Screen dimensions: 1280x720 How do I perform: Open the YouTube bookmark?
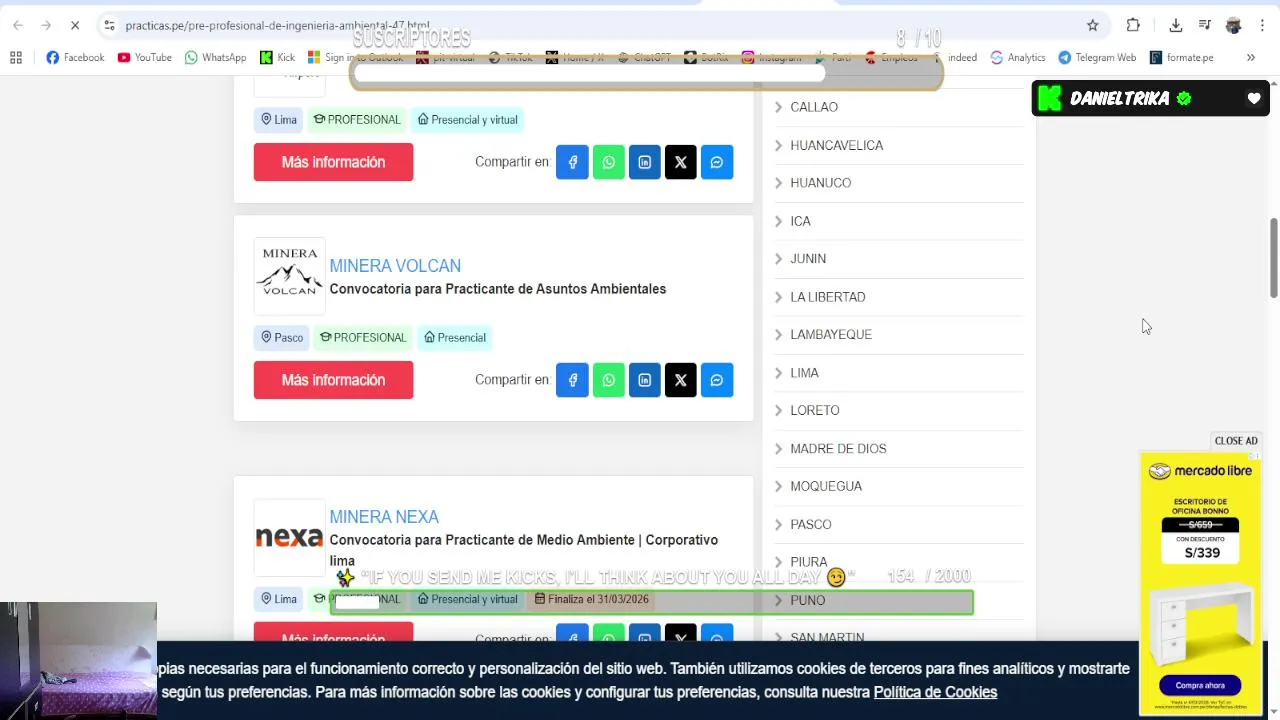point(144,57)
